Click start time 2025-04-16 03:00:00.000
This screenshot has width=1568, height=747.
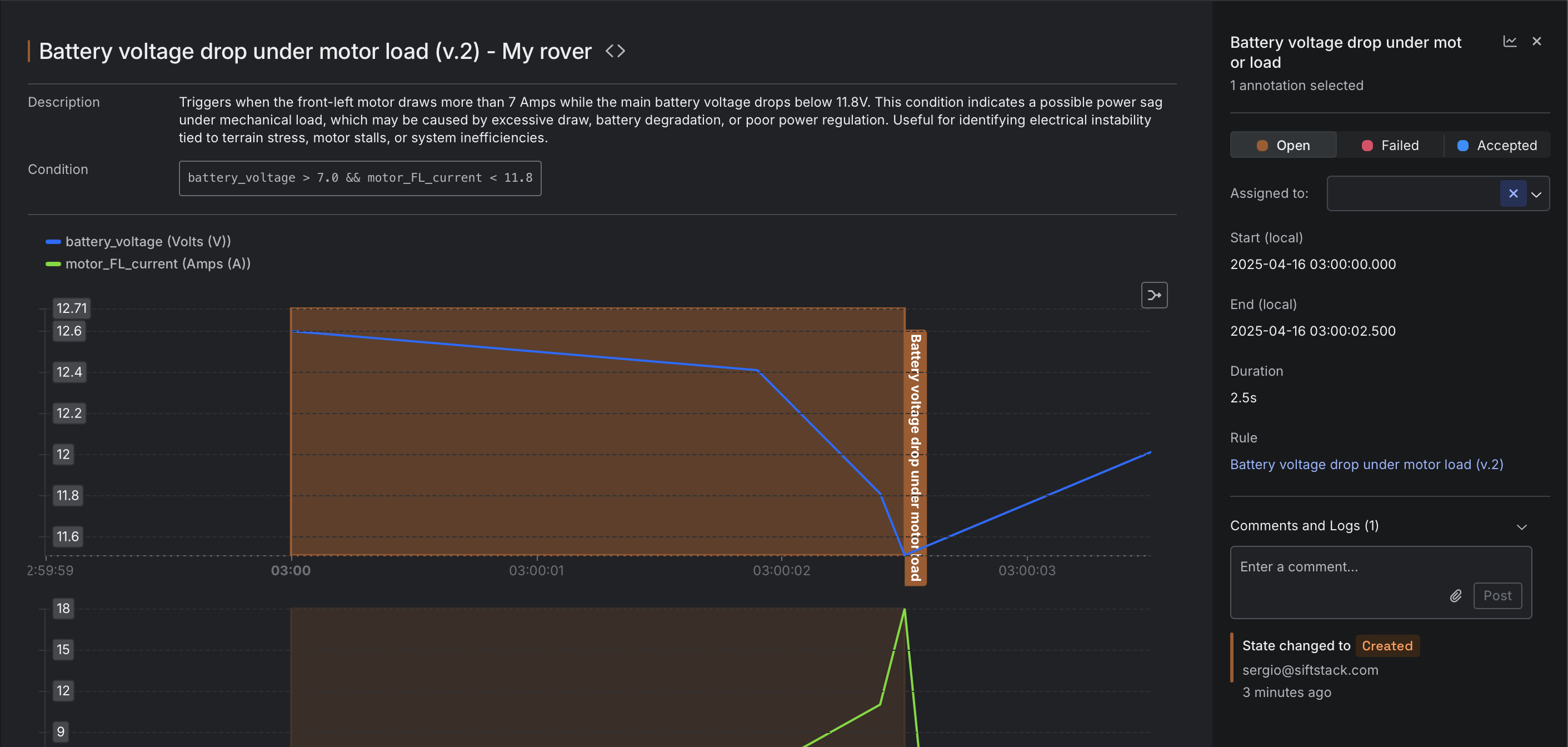[x=1313, y=264]
